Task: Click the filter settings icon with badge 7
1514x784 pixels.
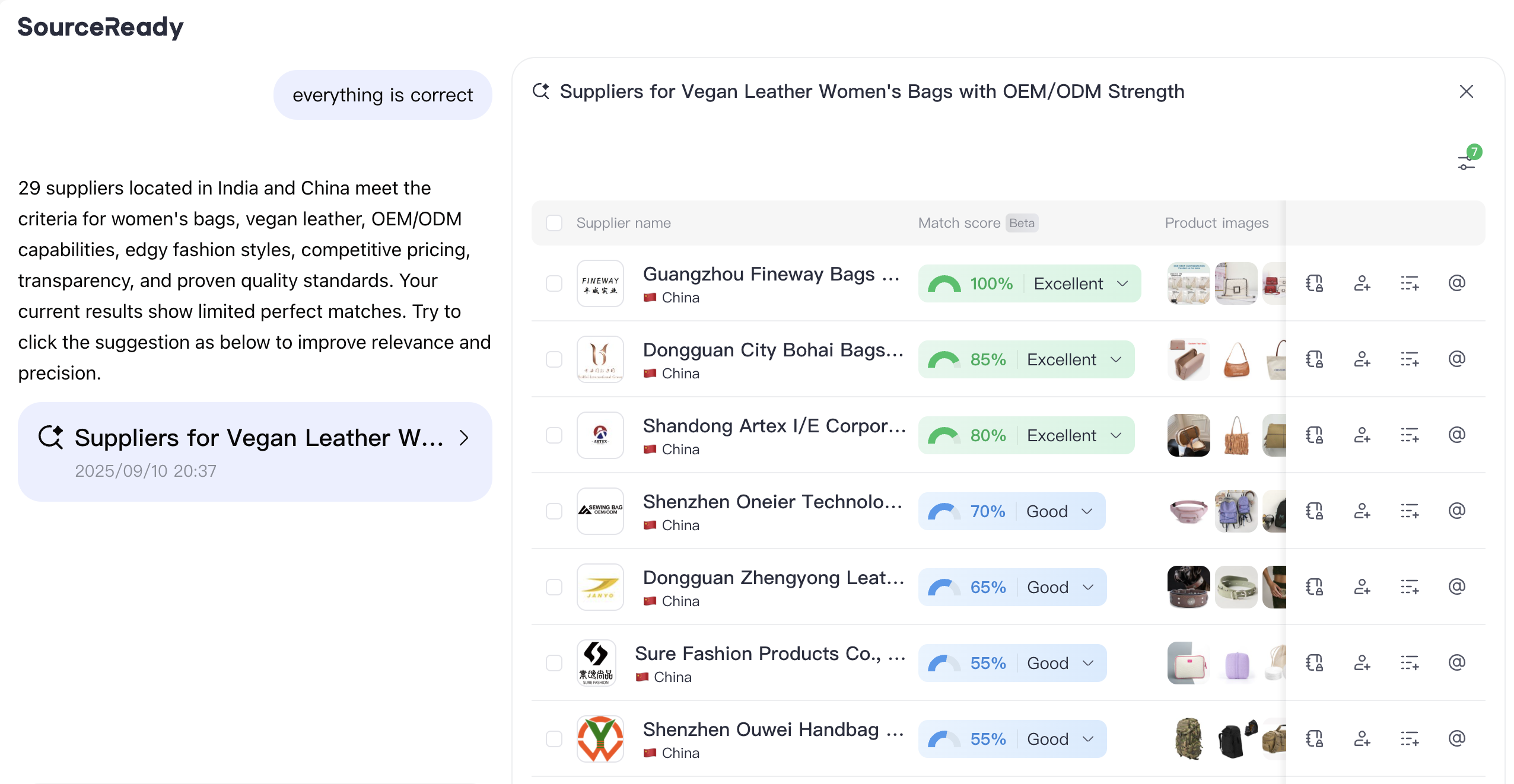Action: click(1467, 161)
